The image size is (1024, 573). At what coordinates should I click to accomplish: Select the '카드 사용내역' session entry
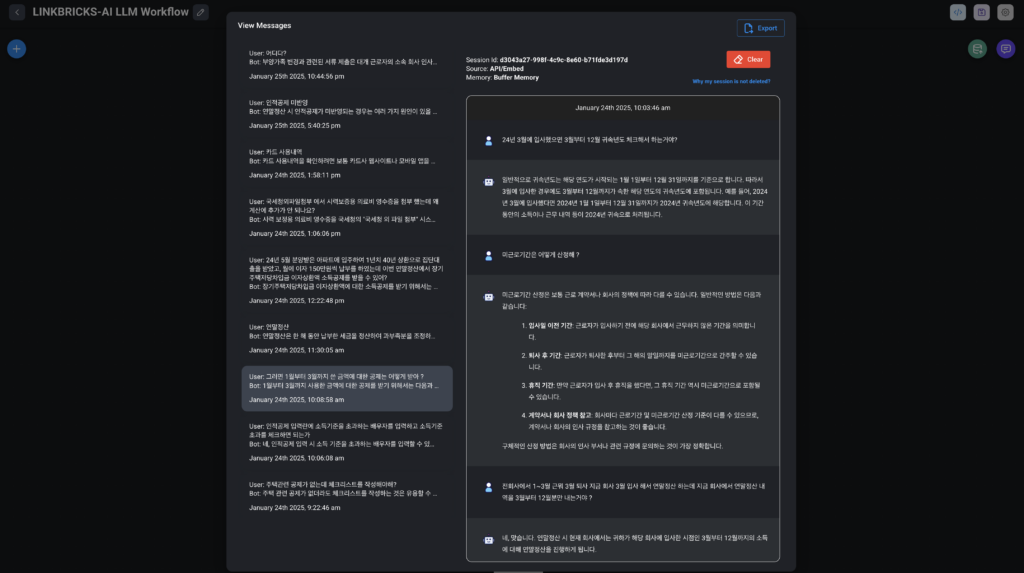(345, 162)
